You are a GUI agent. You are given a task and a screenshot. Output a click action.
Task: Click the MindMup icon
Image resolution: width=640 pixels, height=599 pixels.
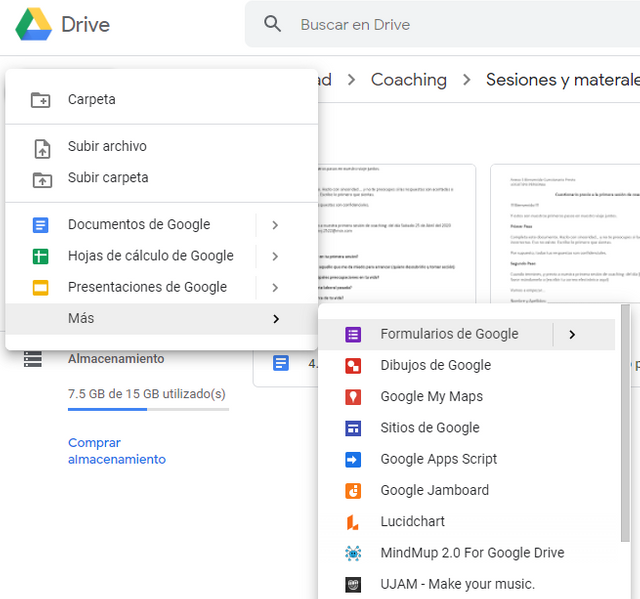353,553
